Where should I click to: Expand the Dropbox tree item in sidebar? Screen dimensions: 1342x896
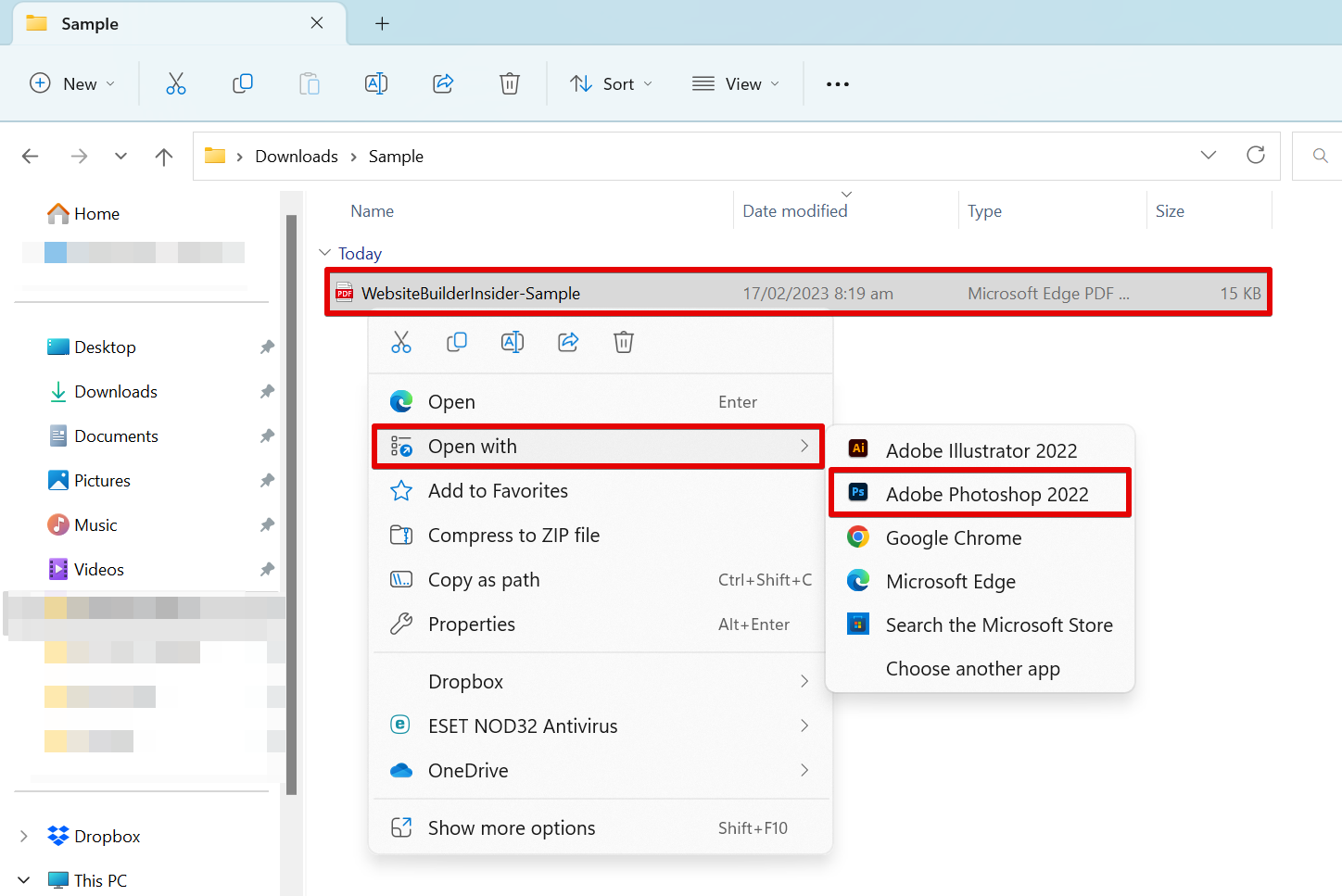[x=24, y=837]
